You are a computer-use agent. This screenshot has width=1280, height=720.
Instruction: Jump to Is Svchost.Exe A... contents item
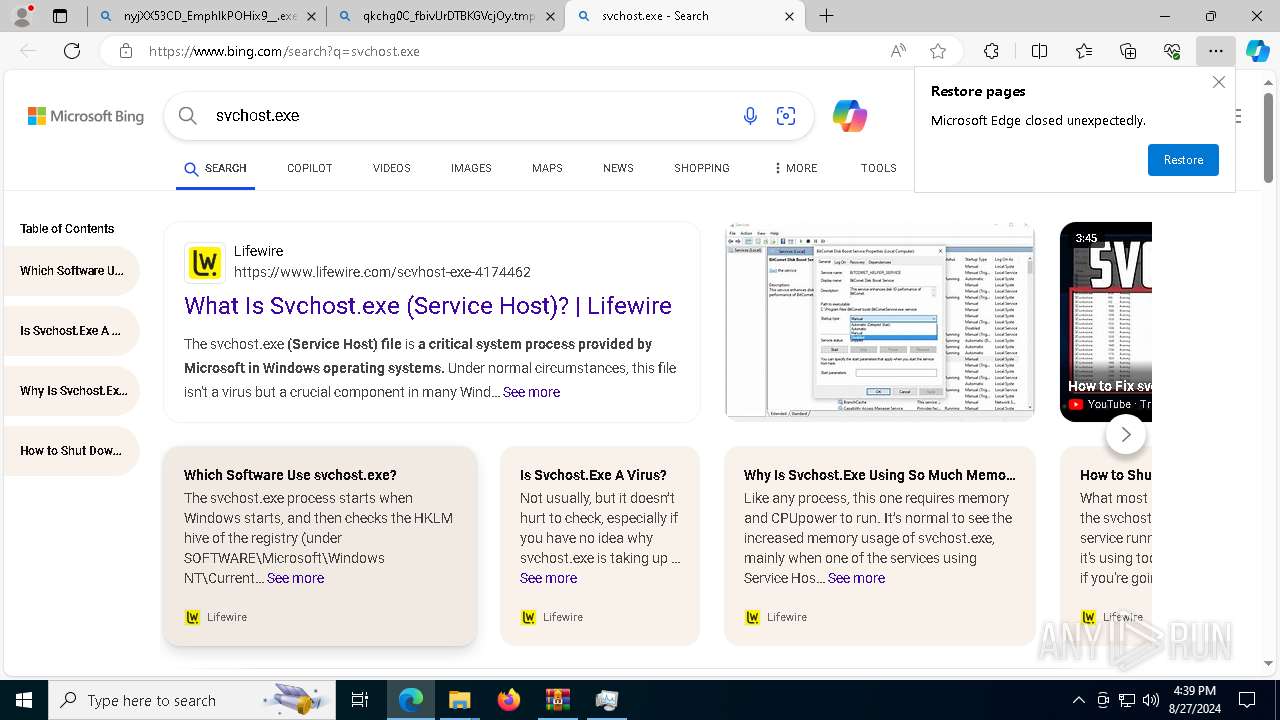pos(72,331)
